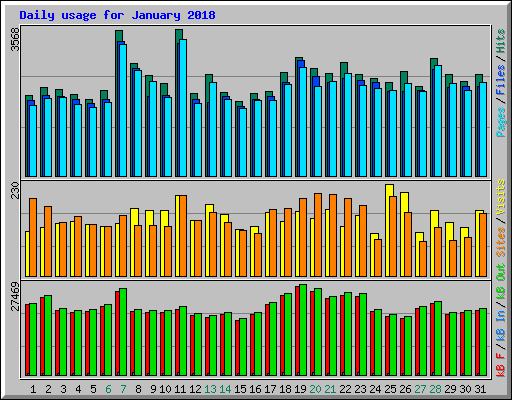Click green weekend day label 27
Screen dimensions: 512x400
[x=420, y=389]
